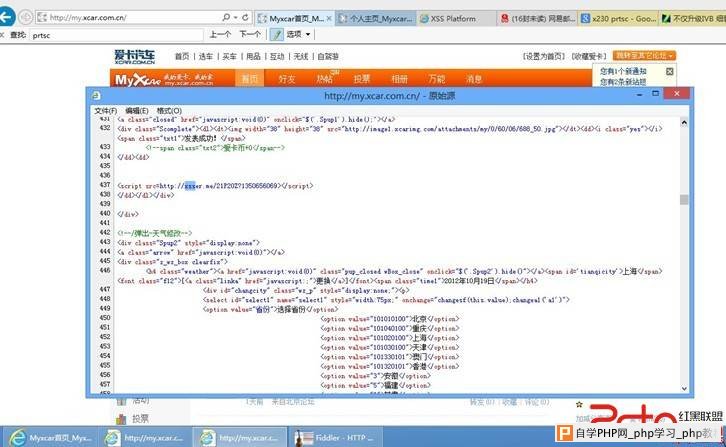Click the source viewer scrollbar up arrow
Screen dimensions: 726x447
pos(684,122)
